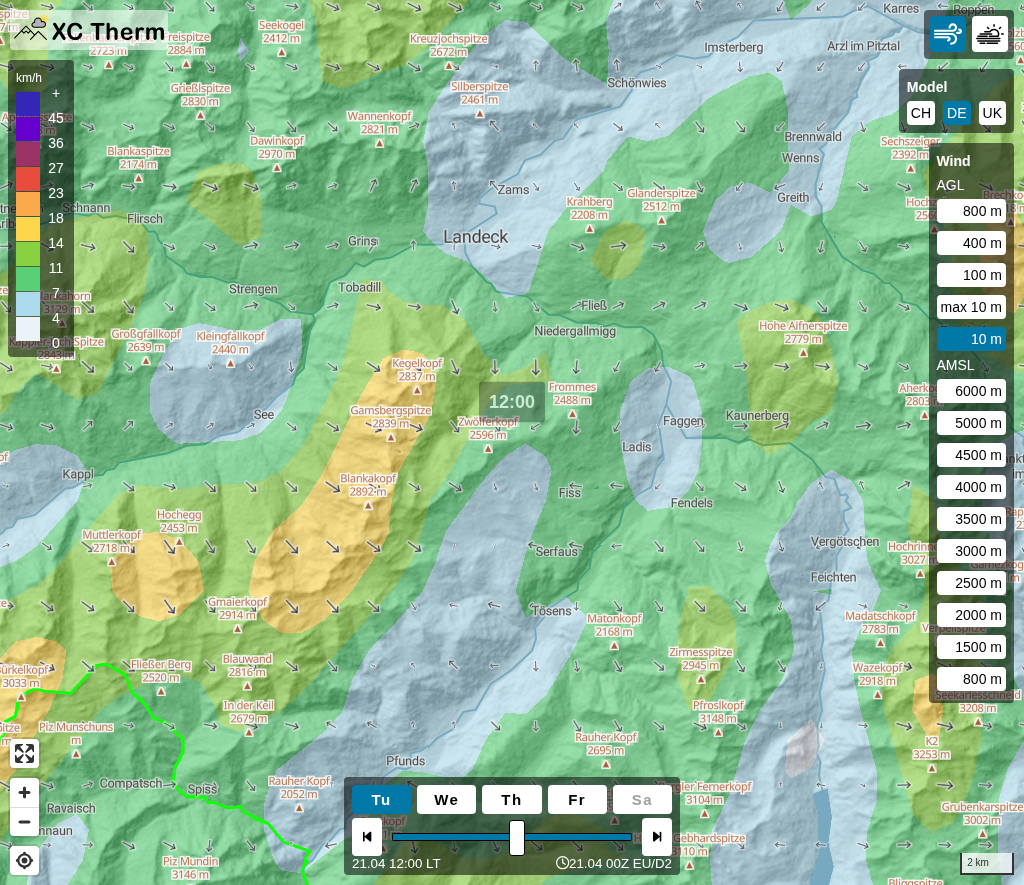
Task: Zoom out of the map
Action: (x=25, y=822)
